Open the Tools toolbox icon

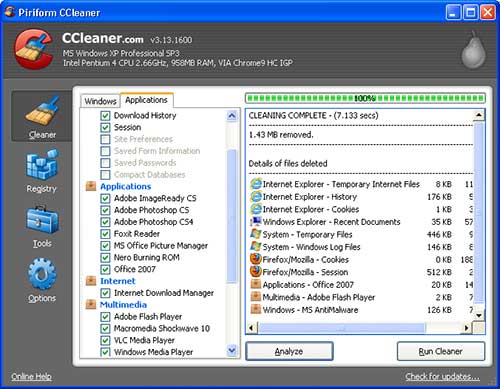pyautogui.click(x=42, y=220)
